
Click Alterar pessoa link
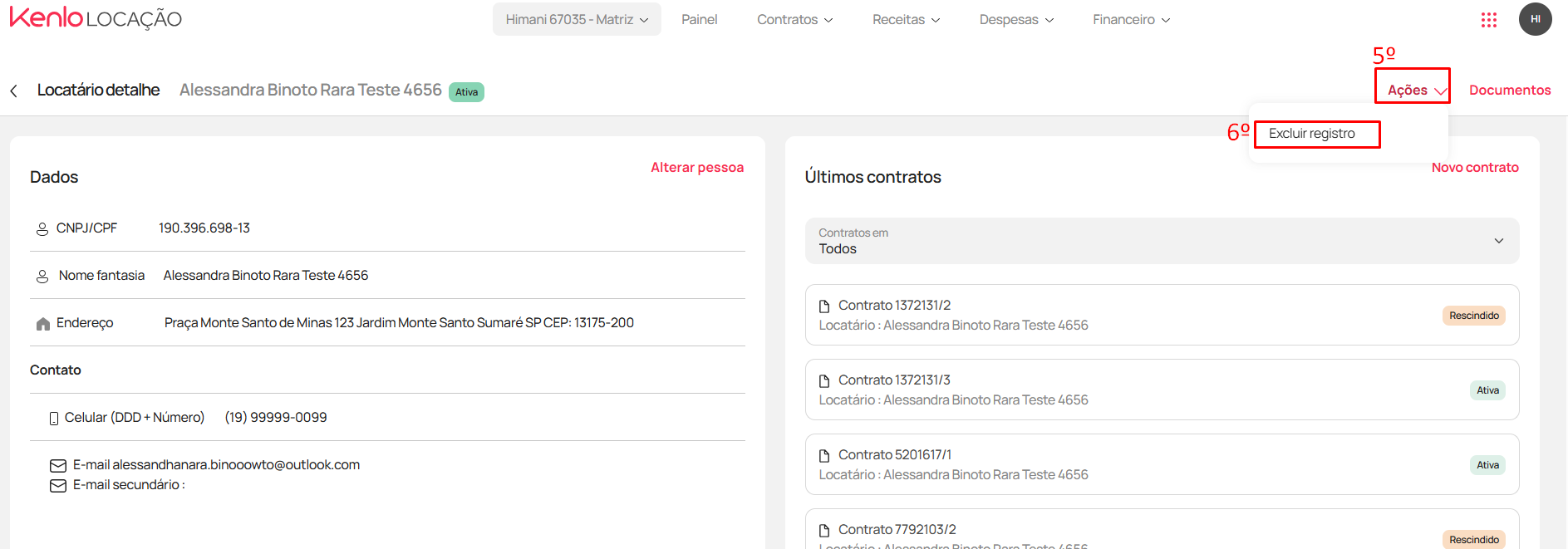click(697, 168)
